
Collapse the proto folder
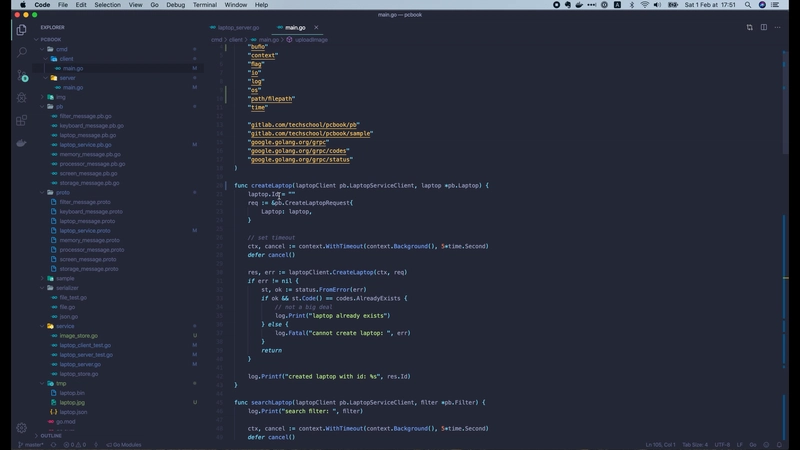click(x=63, y=192)
